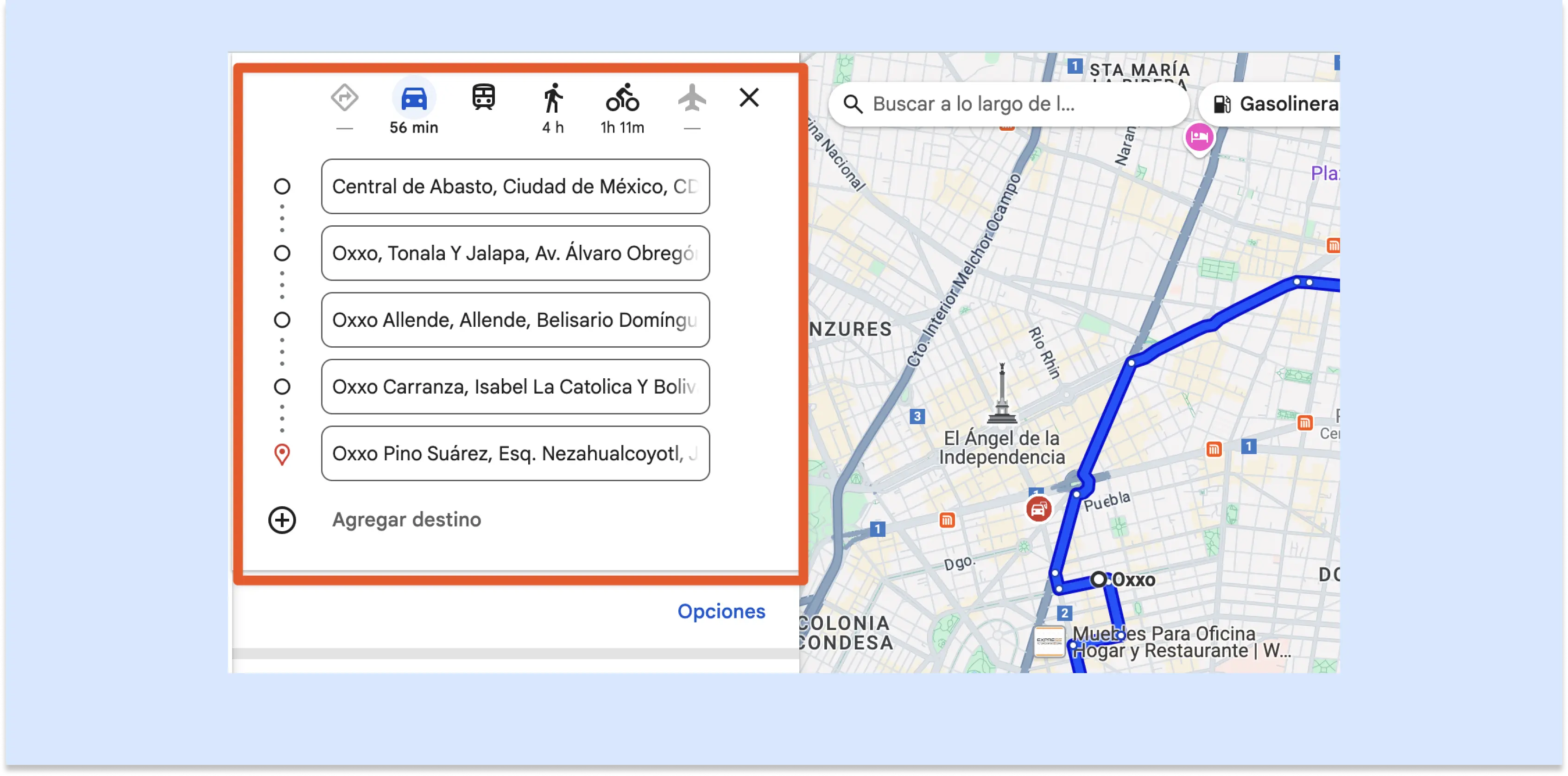Edit the Central de Abasto origin field

[516, 186]
